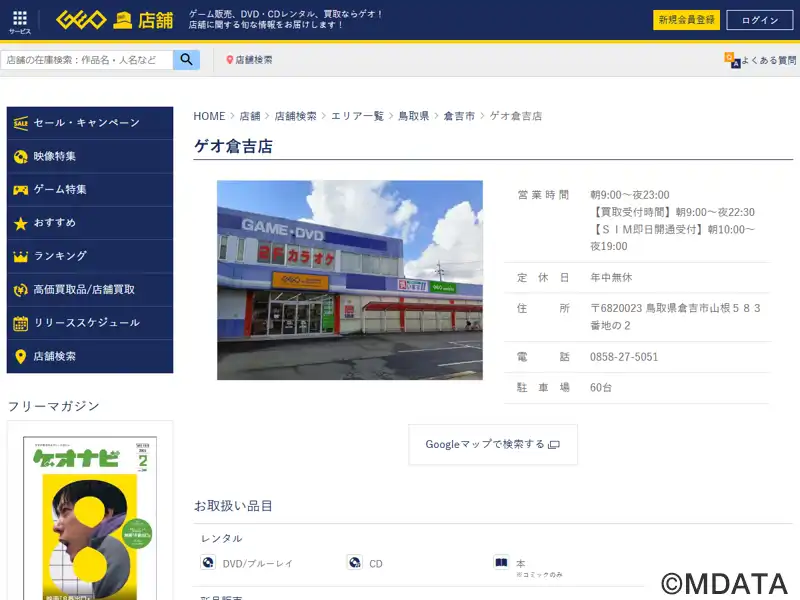
Task: Click the external link icon on Google map button
Action: coord(554,445)
